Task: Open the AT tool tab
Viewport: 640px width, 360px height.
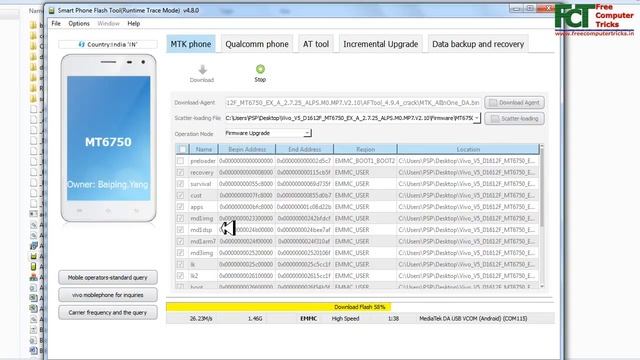Action: point(316,44)
